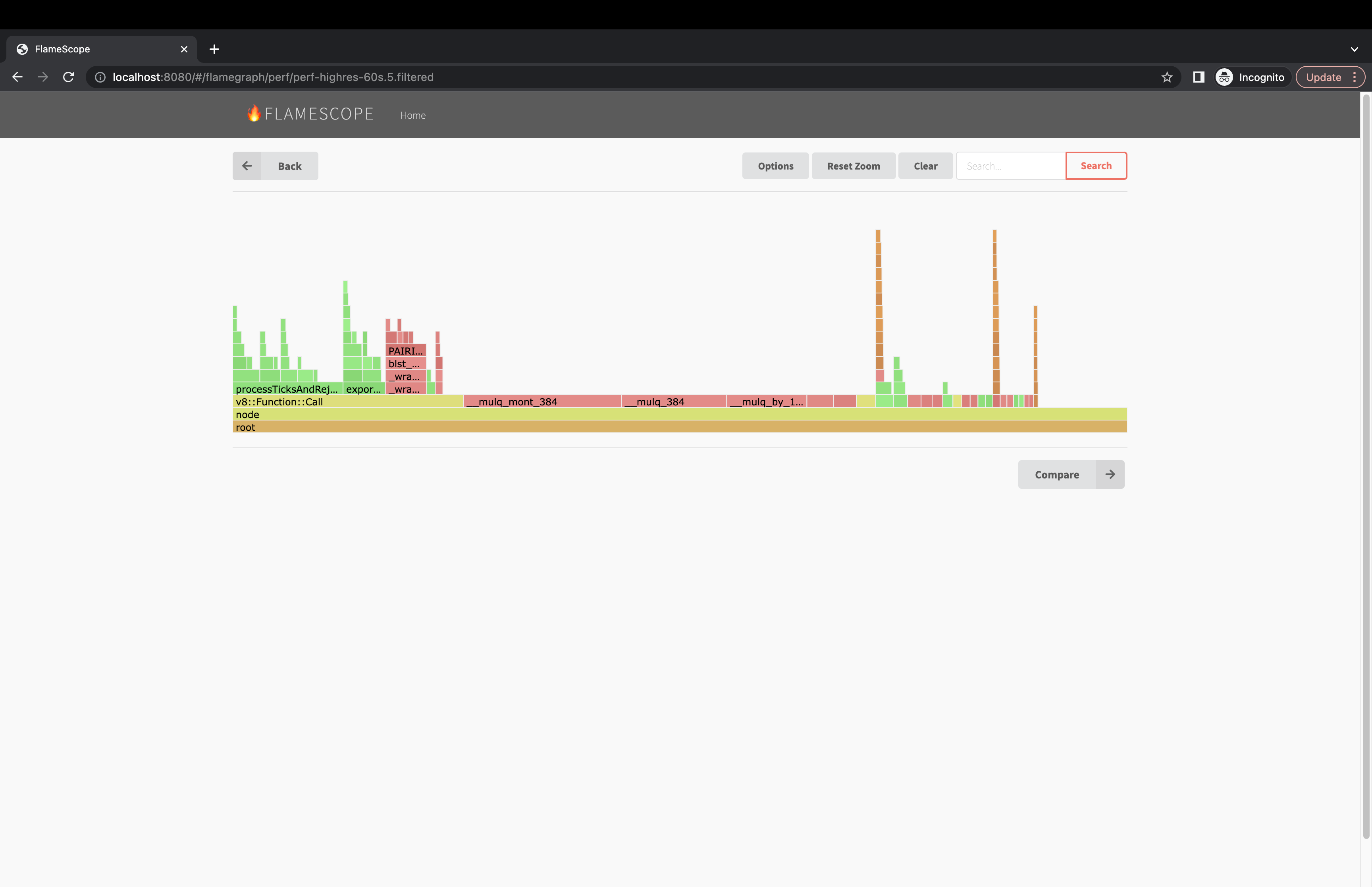Click the Options button

775,166
